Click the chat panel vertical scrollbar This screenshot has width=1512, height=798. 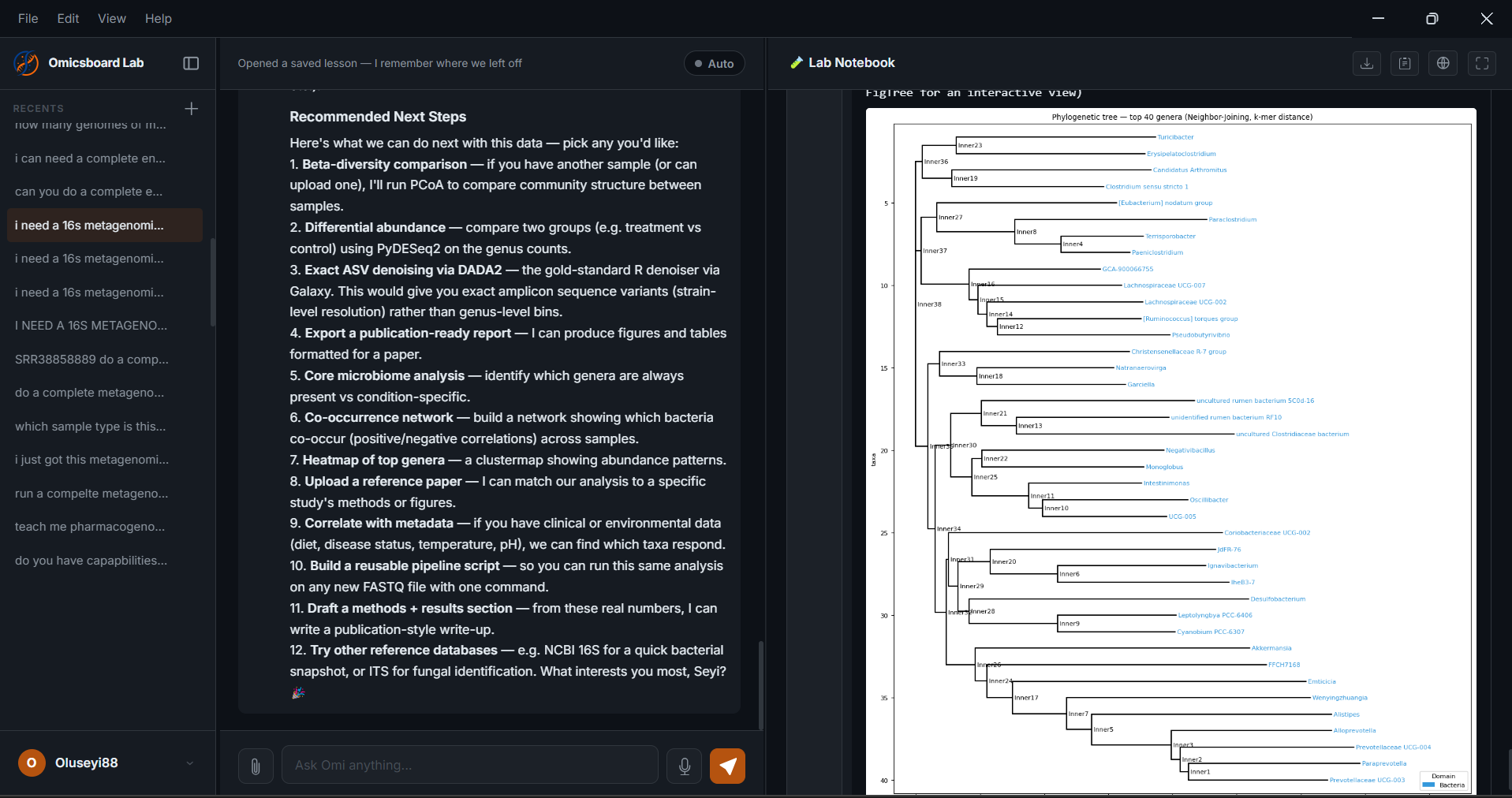coord(760,684)
